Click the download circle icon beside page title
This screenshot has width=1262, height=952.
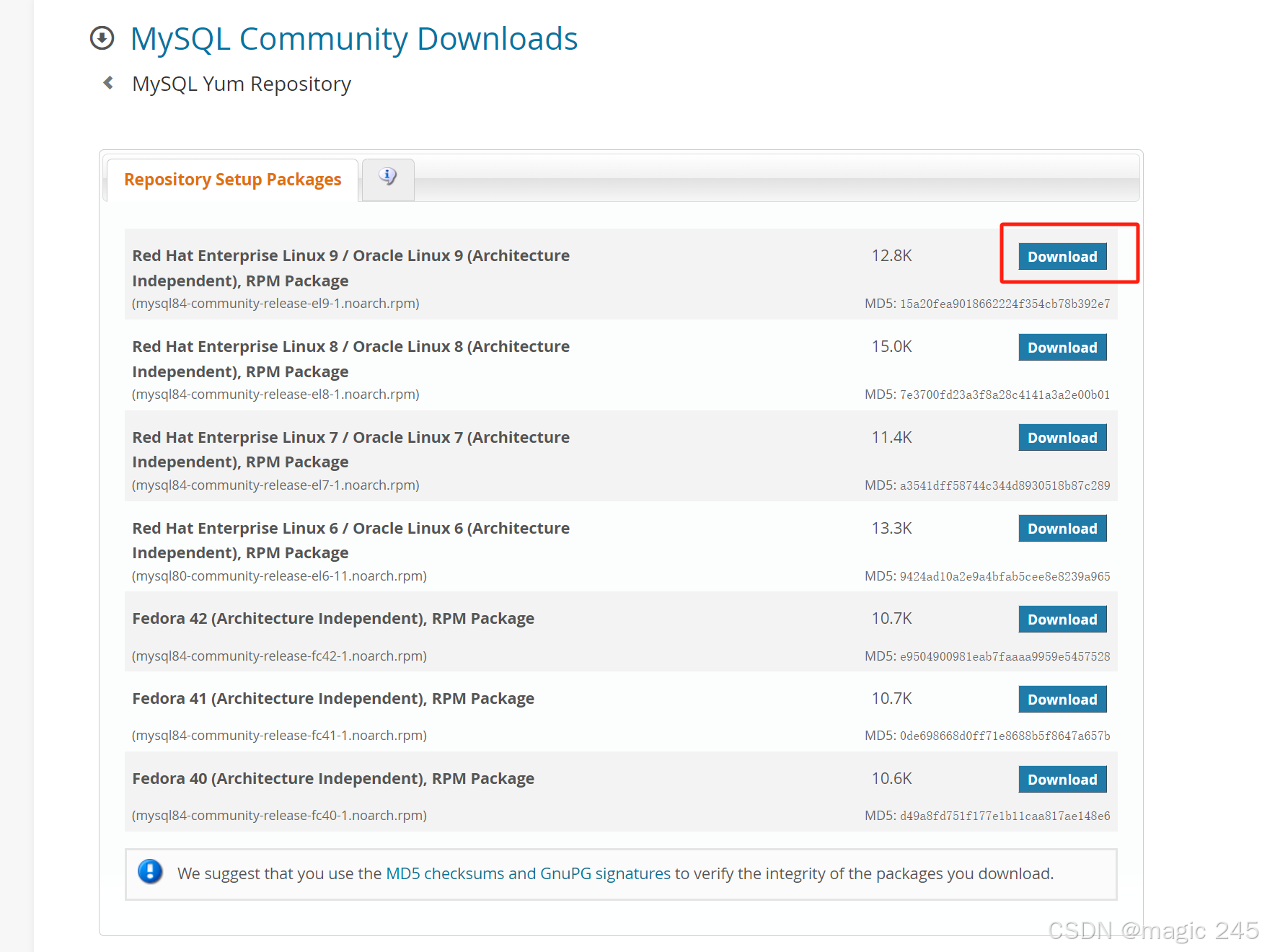click(x=102, y=38)
